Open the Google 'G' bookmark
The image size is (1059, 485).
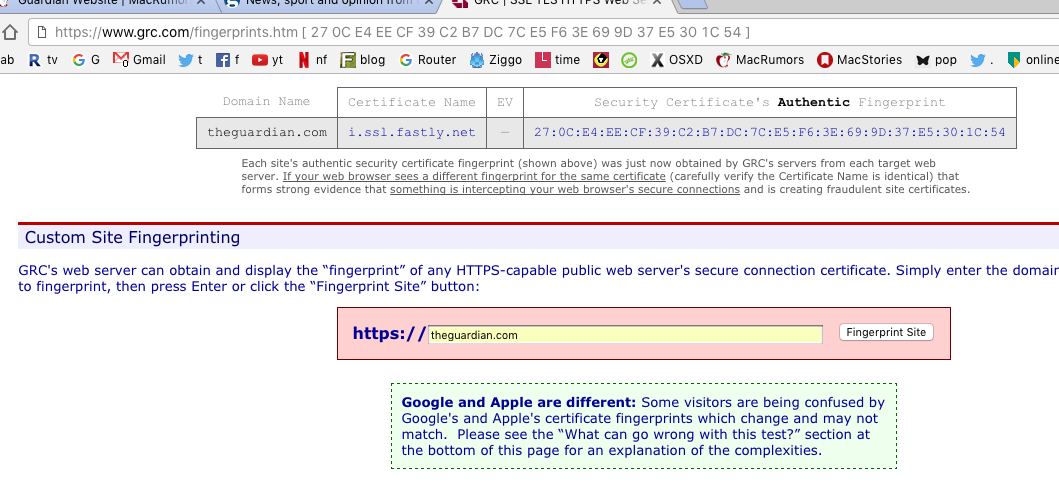[86, 60]
